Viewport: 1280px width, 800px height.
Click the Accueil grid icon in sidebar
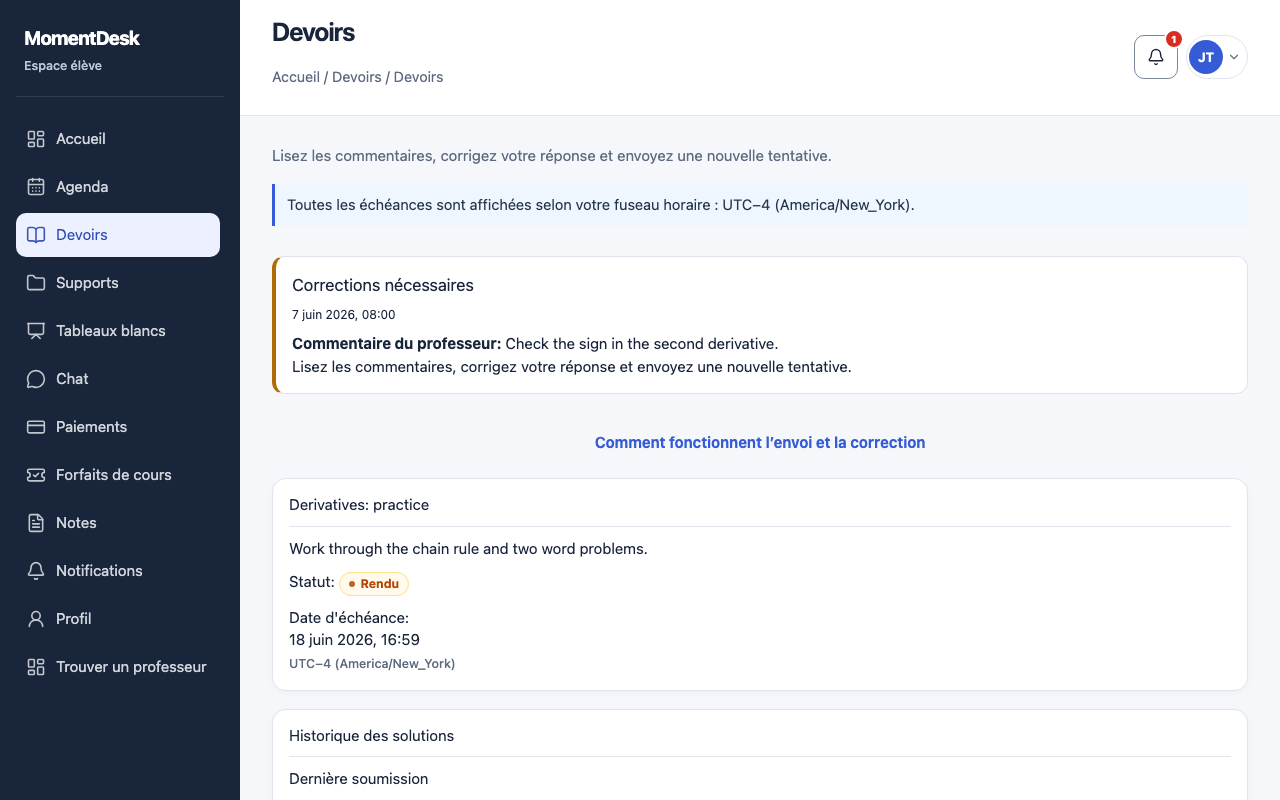36,139
